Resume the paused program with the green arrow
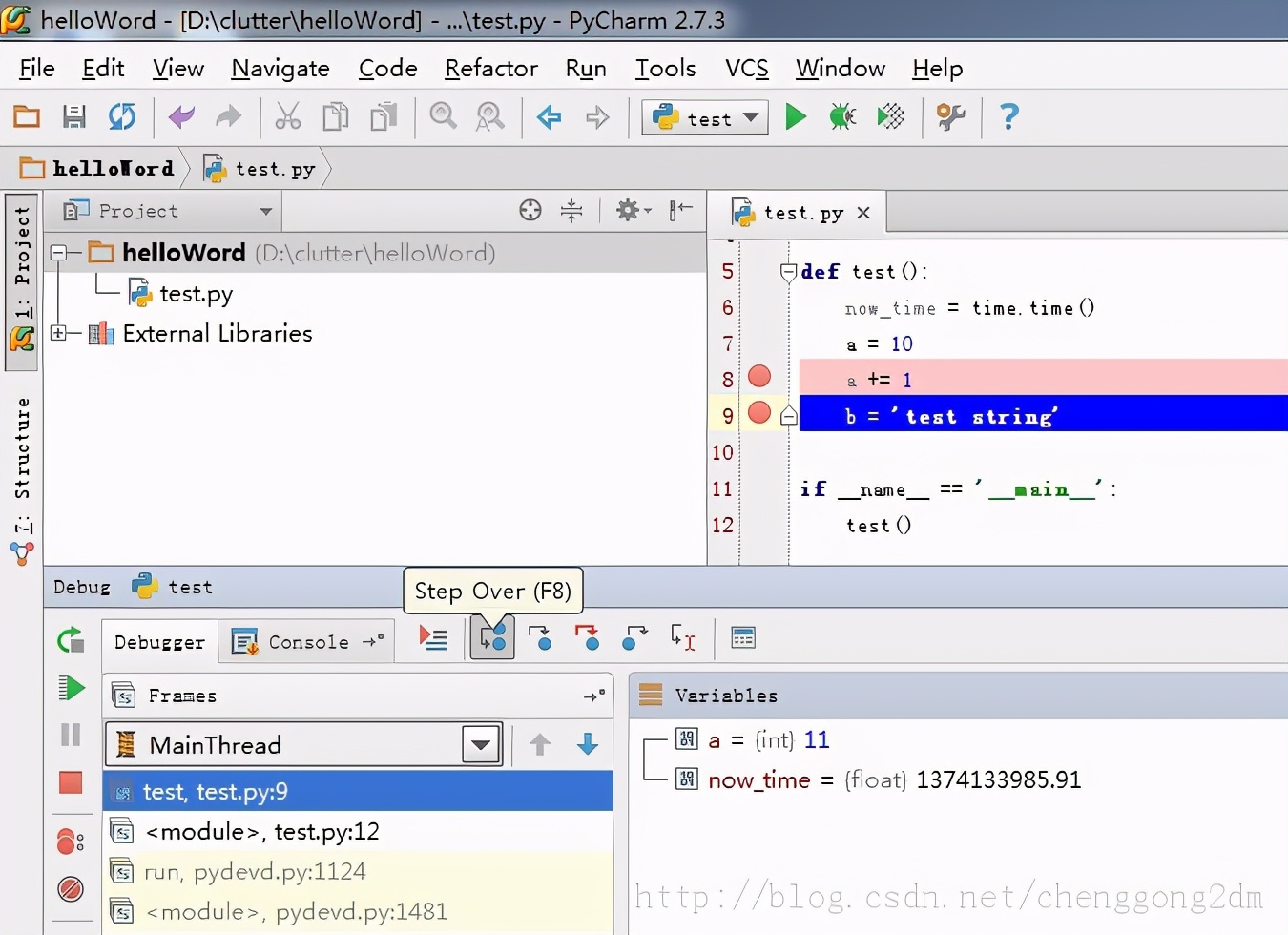This screenshot has height=935, width=1288. 72,688
